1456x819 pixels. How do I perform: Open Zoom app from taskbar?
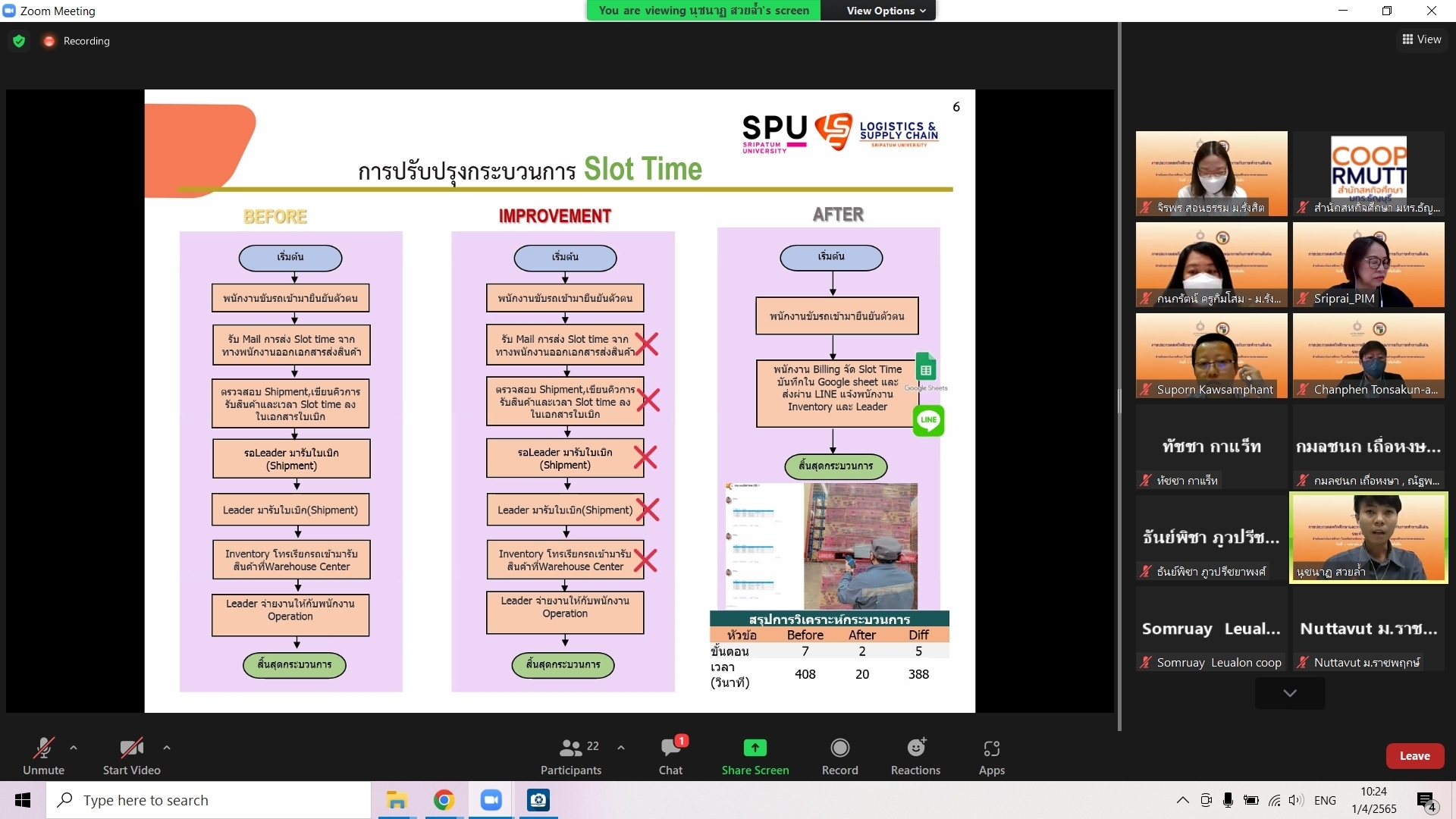tap(491, 800)
